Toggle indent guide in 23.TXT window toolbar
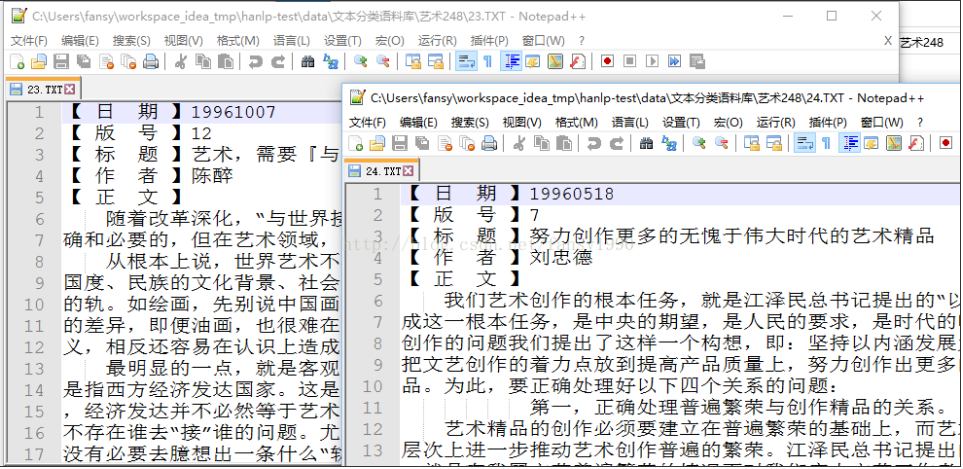Viewport: 963px width, 469px height. pos(511,61)
